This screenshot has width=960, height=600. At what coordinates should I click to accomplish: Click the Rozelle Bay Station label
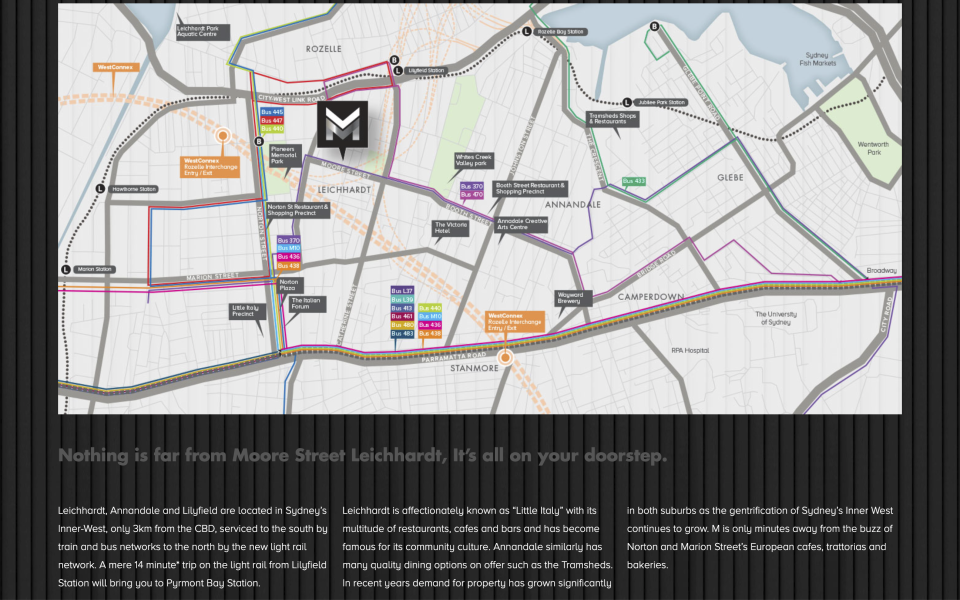(560, 32)
